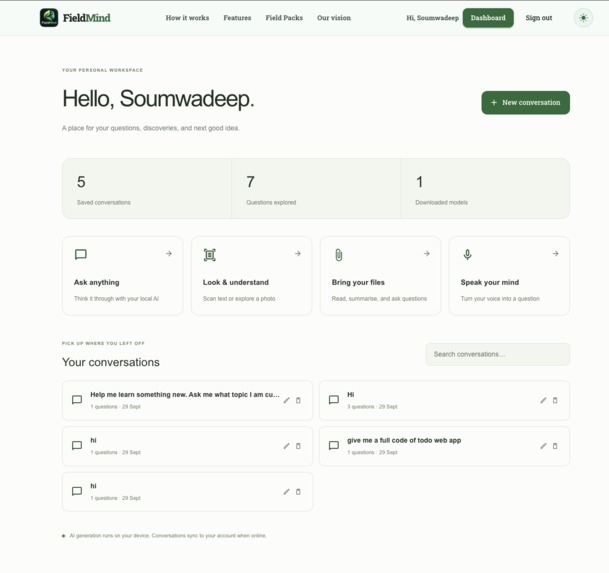This screenshot has height=573, width=609.
Task: Click the Bring your files card title
Action: [x=358, y=282]
